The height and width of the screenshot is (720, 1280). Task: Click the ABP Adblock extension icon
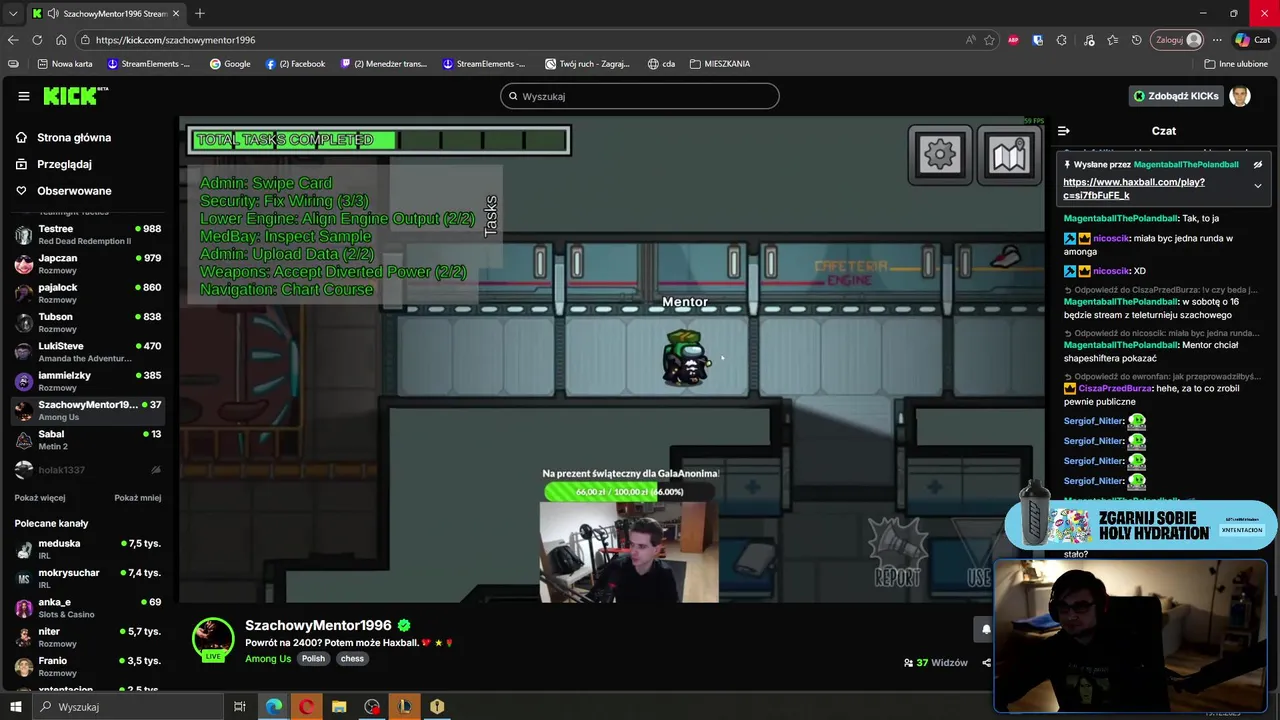[x=1013, y=40]
